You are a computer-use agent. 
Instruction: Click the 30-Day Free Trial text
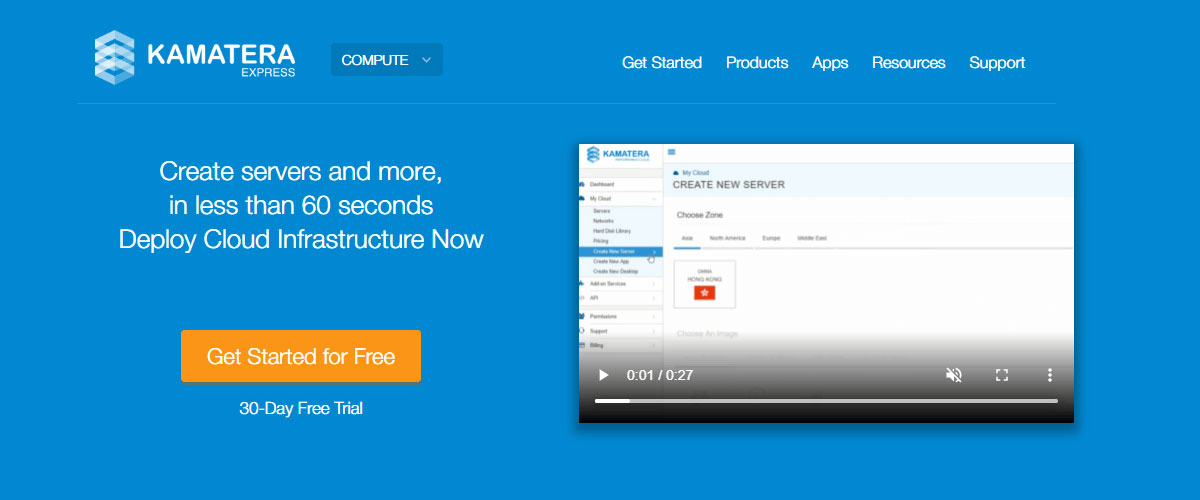[301, 408]
